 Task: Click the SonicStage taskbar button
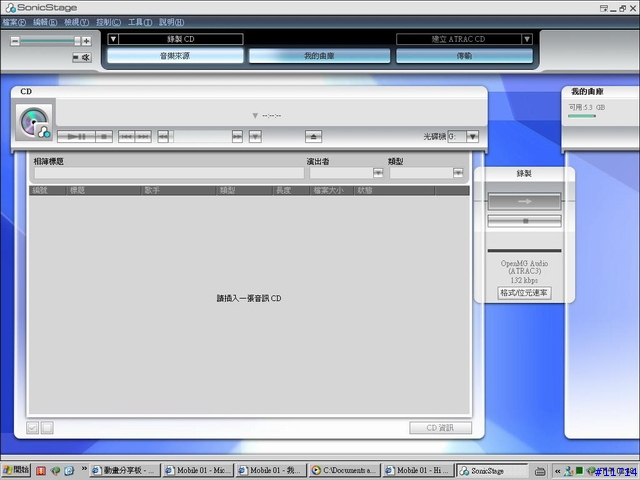[x=492, y=470]
